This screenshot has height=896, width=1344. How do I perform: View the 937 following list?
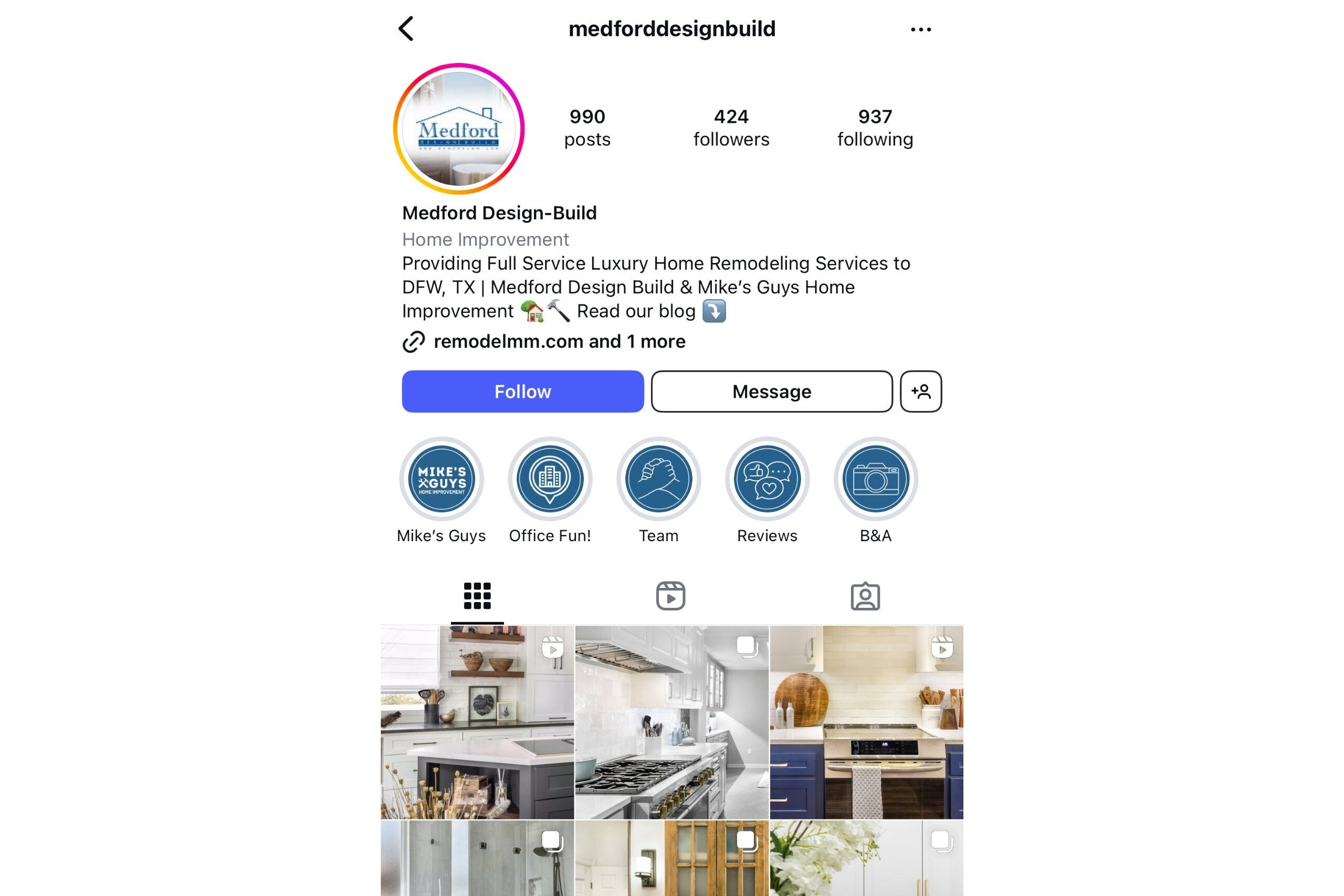click(x=875, y=128)
